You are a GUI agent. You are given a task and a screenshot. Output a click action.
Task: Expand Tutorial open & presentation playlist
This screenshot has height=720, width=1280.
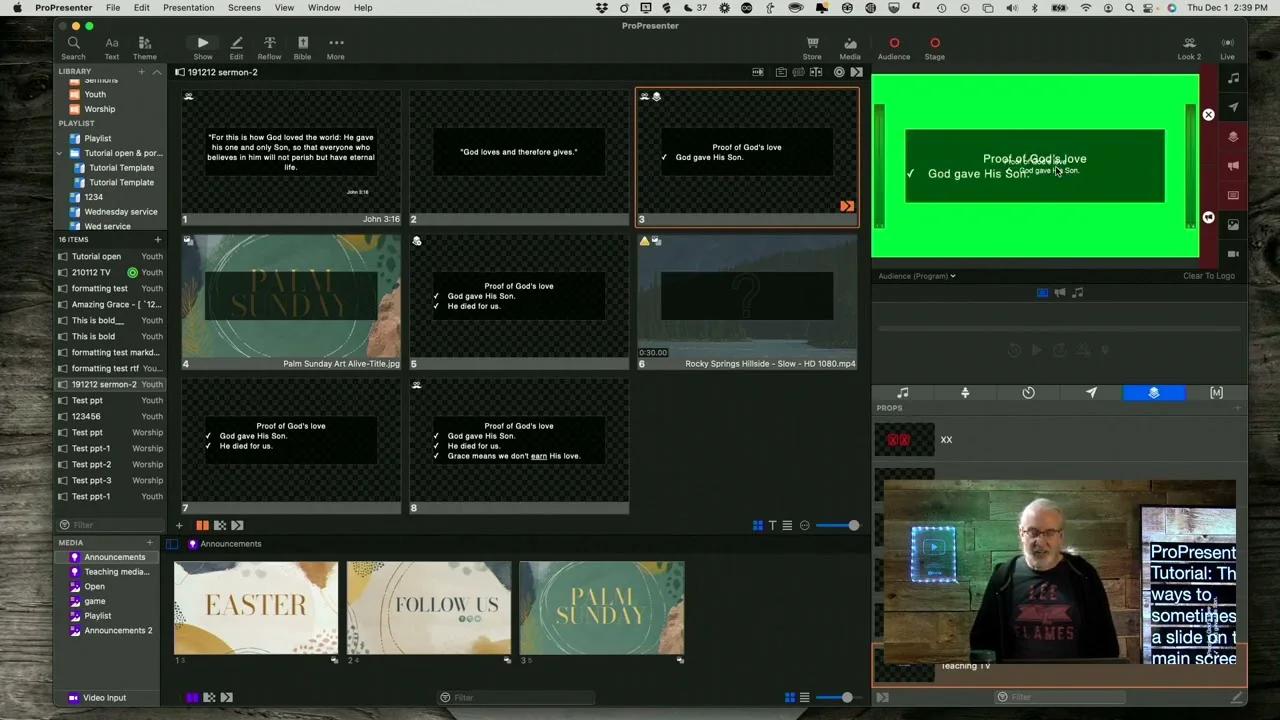[59, 153]
